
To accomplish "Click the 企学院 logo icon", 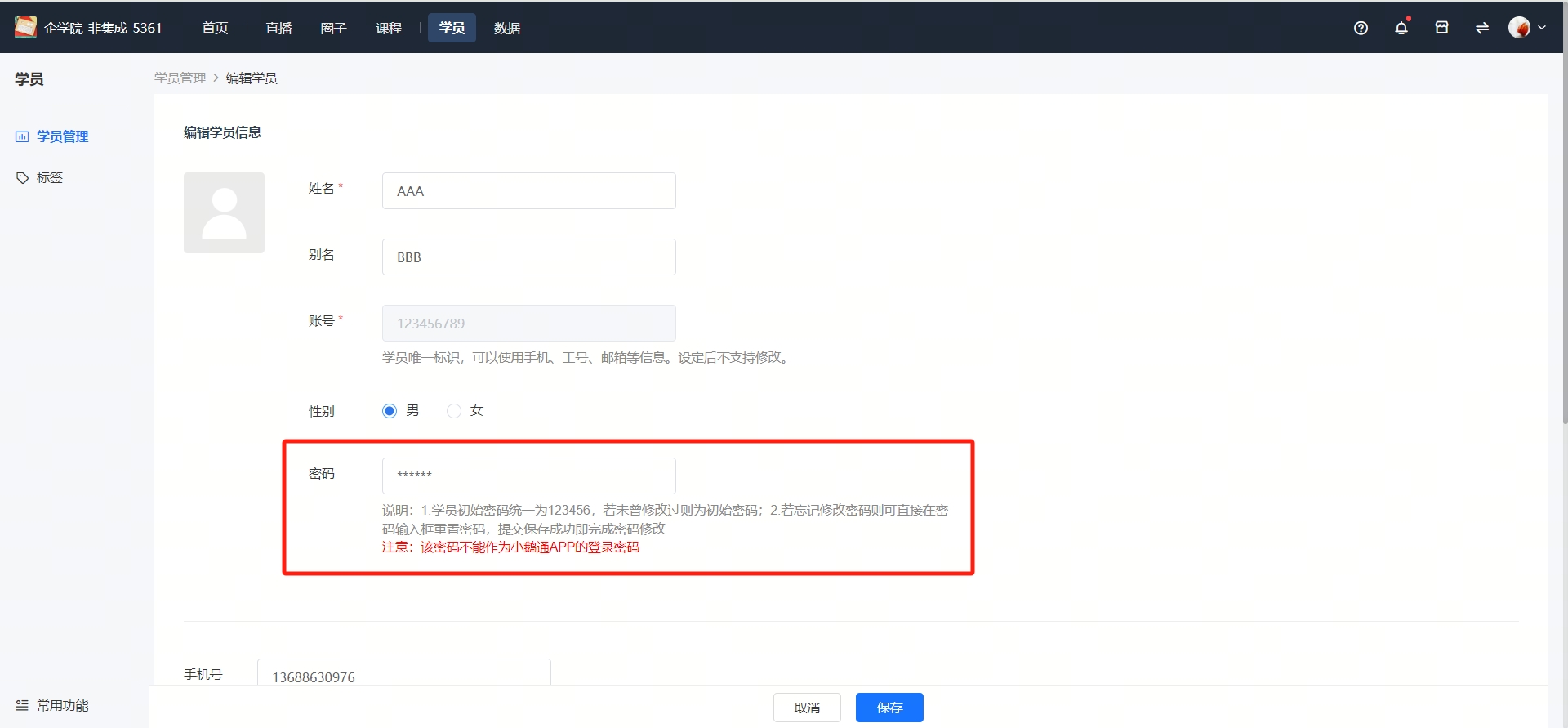I will click(25, 28).
